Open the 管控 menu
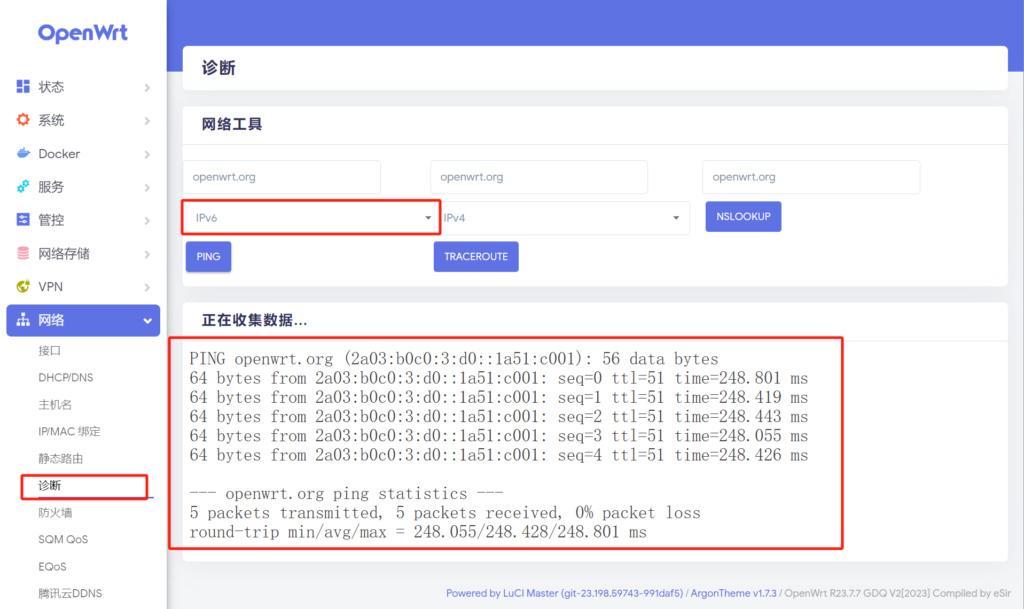The image size is (1024, 609). coord(83,220)
